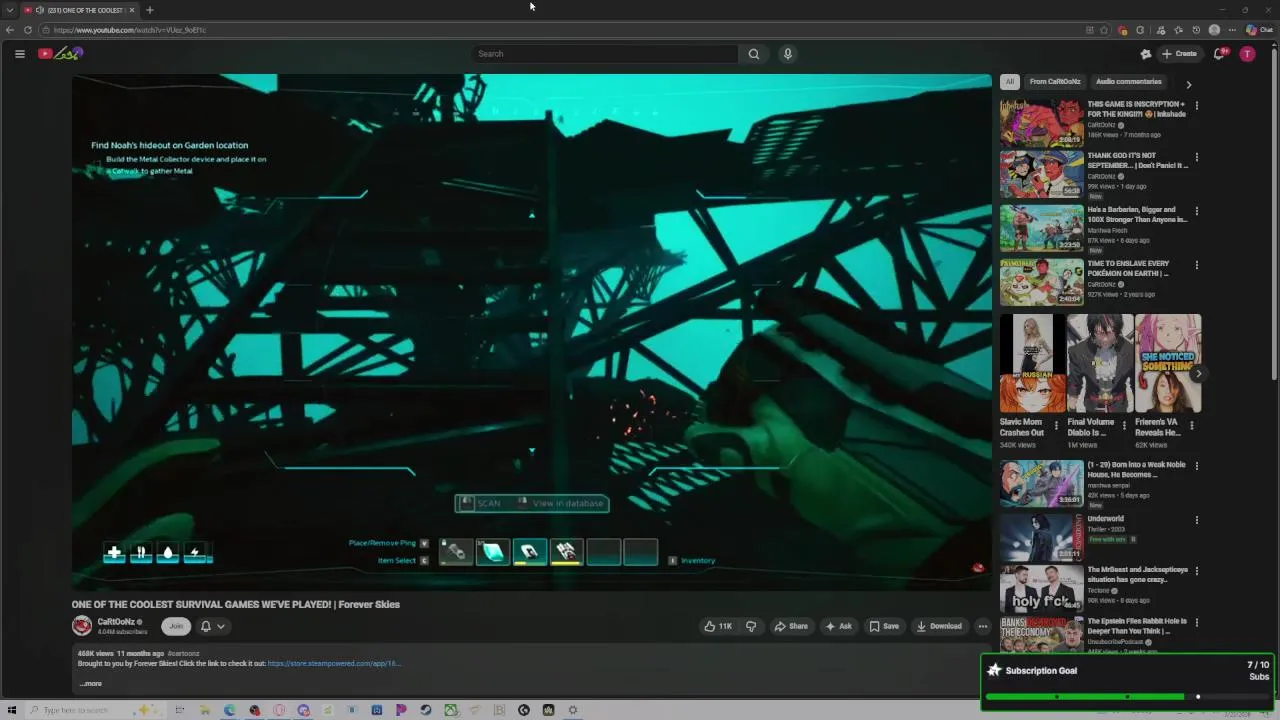Click the Forever Skies video player
The height and width of the screenshot is (720, 1280).
coord(531,332)
